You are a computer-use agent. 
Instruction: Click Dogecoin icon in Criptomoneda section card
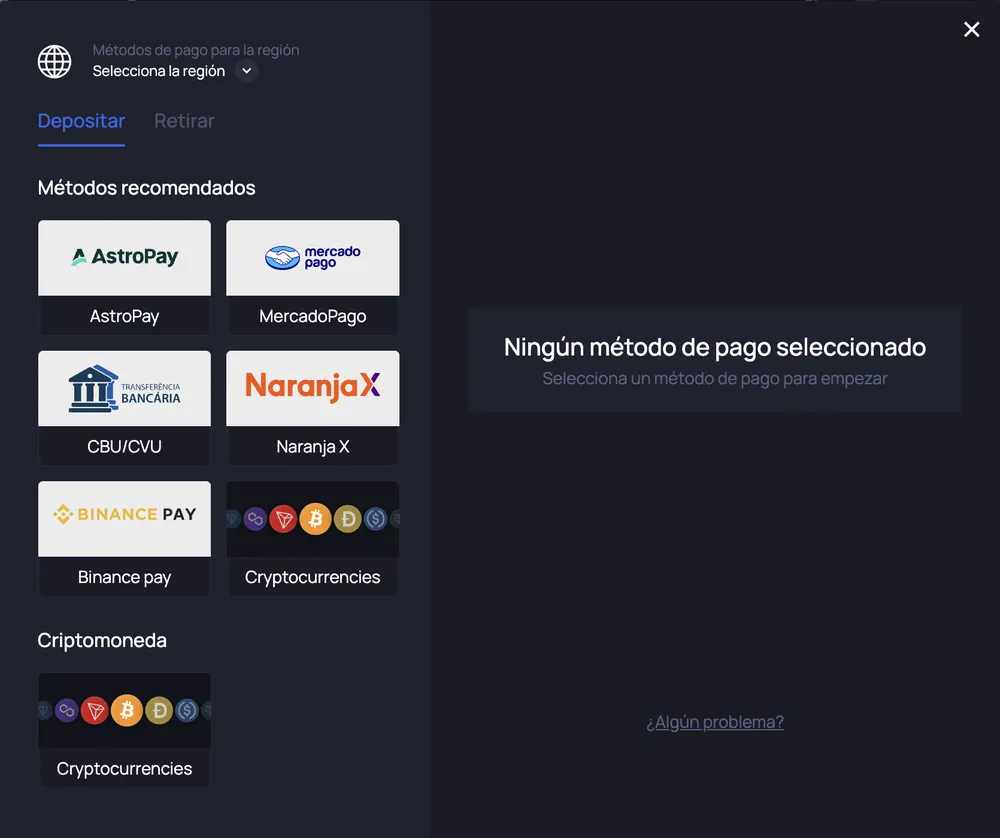159,710
